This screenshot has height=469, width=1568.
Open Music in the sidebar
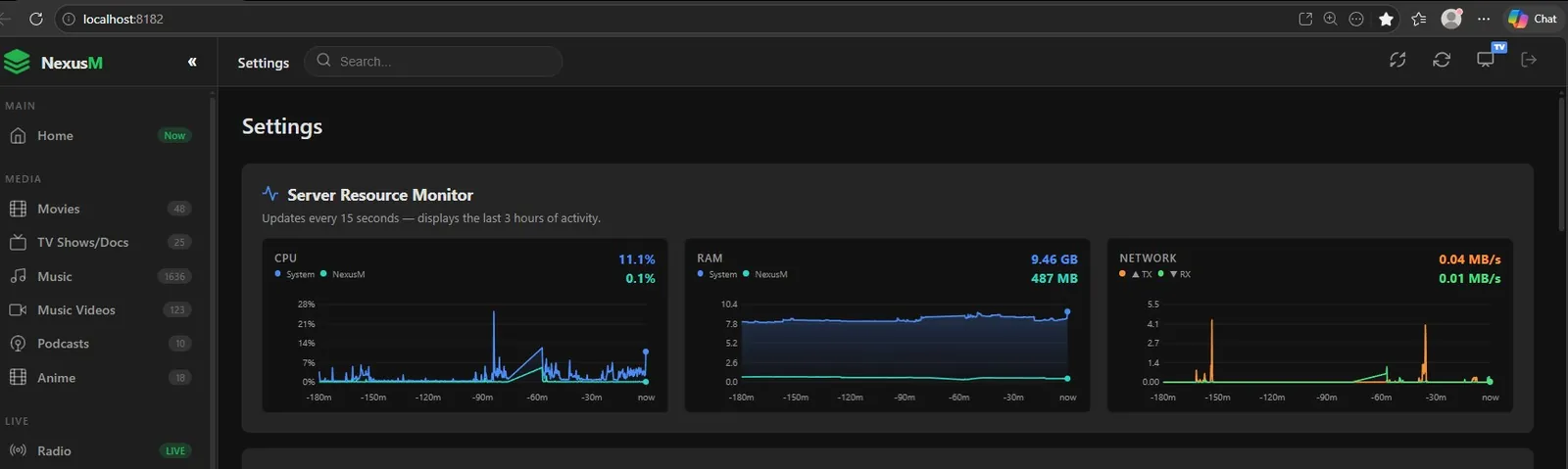98,276
